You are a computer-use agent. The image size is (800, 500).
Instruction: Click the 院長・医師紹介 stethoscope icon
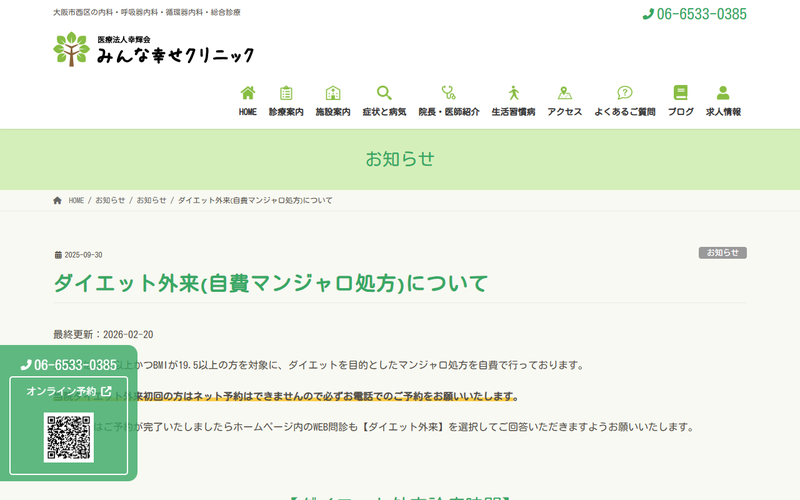tap(448, 93)
